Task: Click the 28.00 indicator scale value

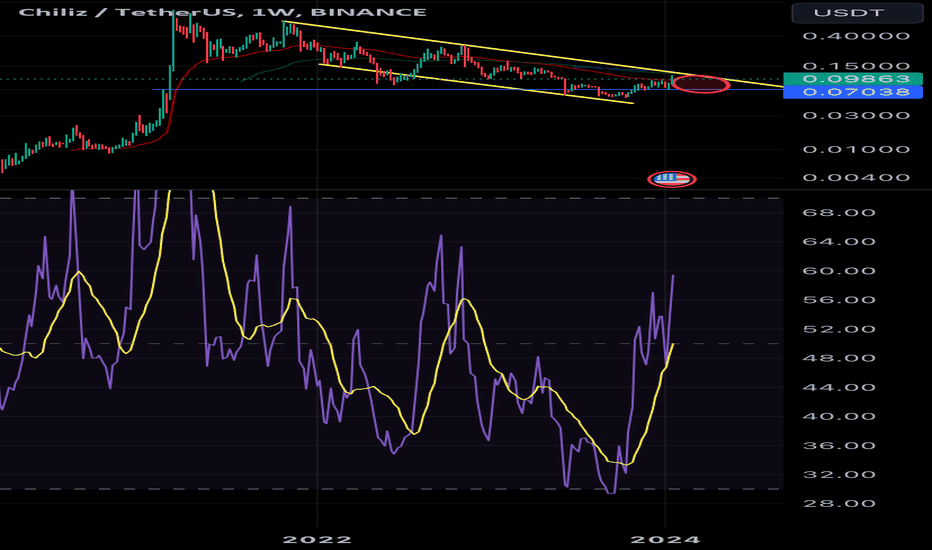Action: coord(839,504)
